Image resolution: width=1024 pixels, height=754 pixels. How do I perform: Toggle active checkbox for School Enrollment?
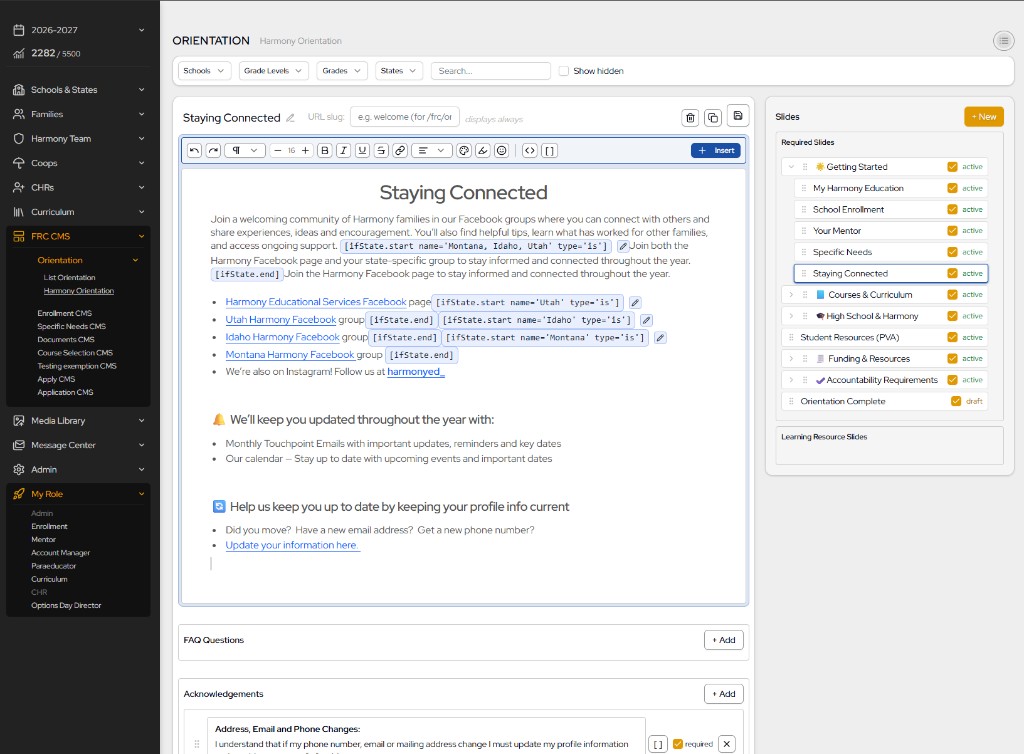pyautogui.click(x=952, y=210)
